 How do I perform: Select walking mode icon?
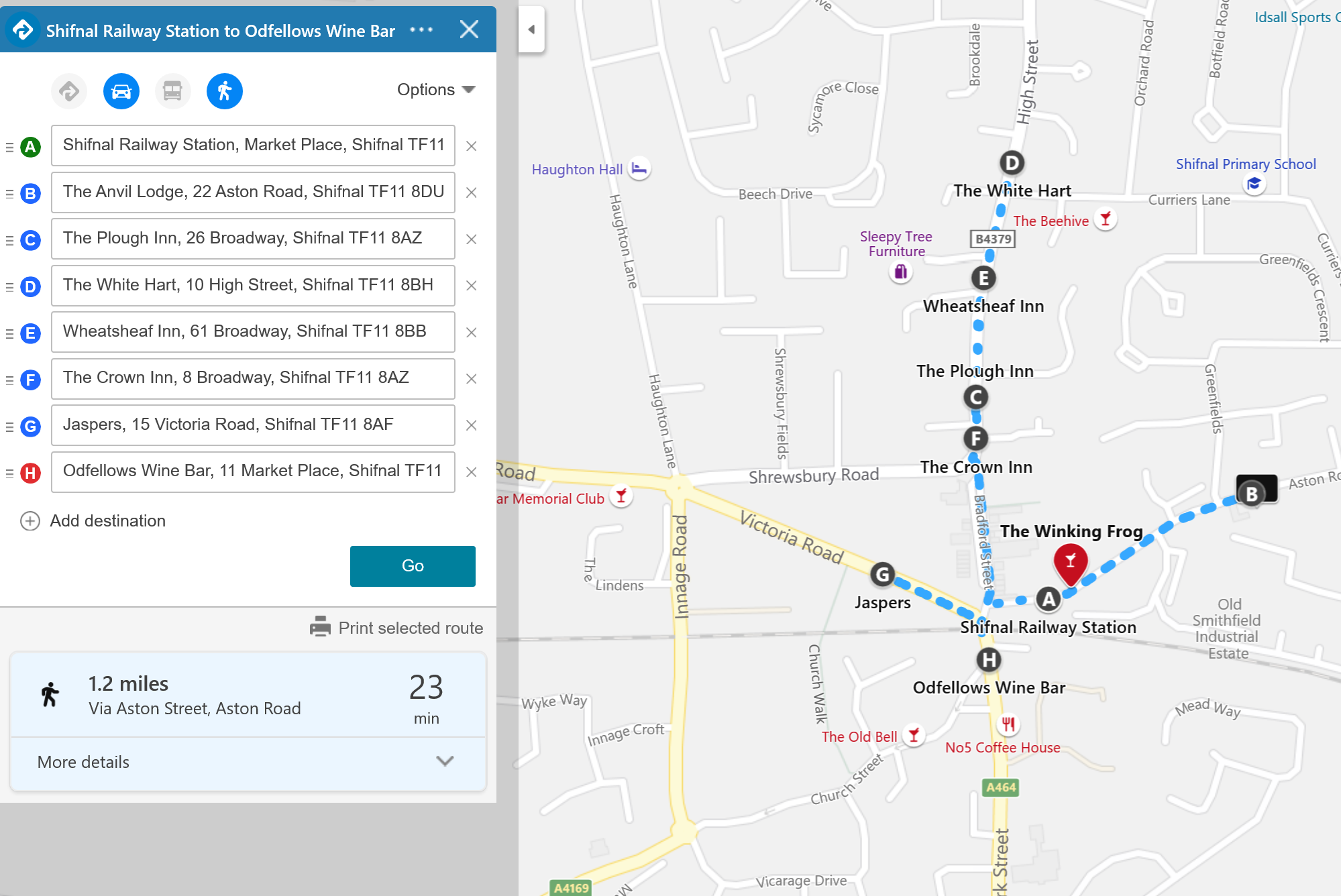tap(224, 91)
